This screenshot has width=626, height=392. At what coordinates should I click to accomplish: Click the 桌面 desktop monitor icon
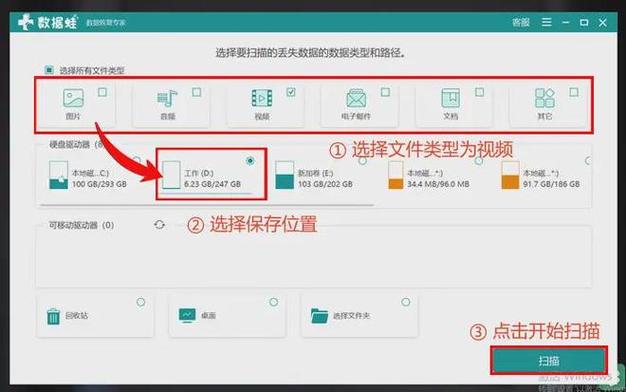(187, 315)
